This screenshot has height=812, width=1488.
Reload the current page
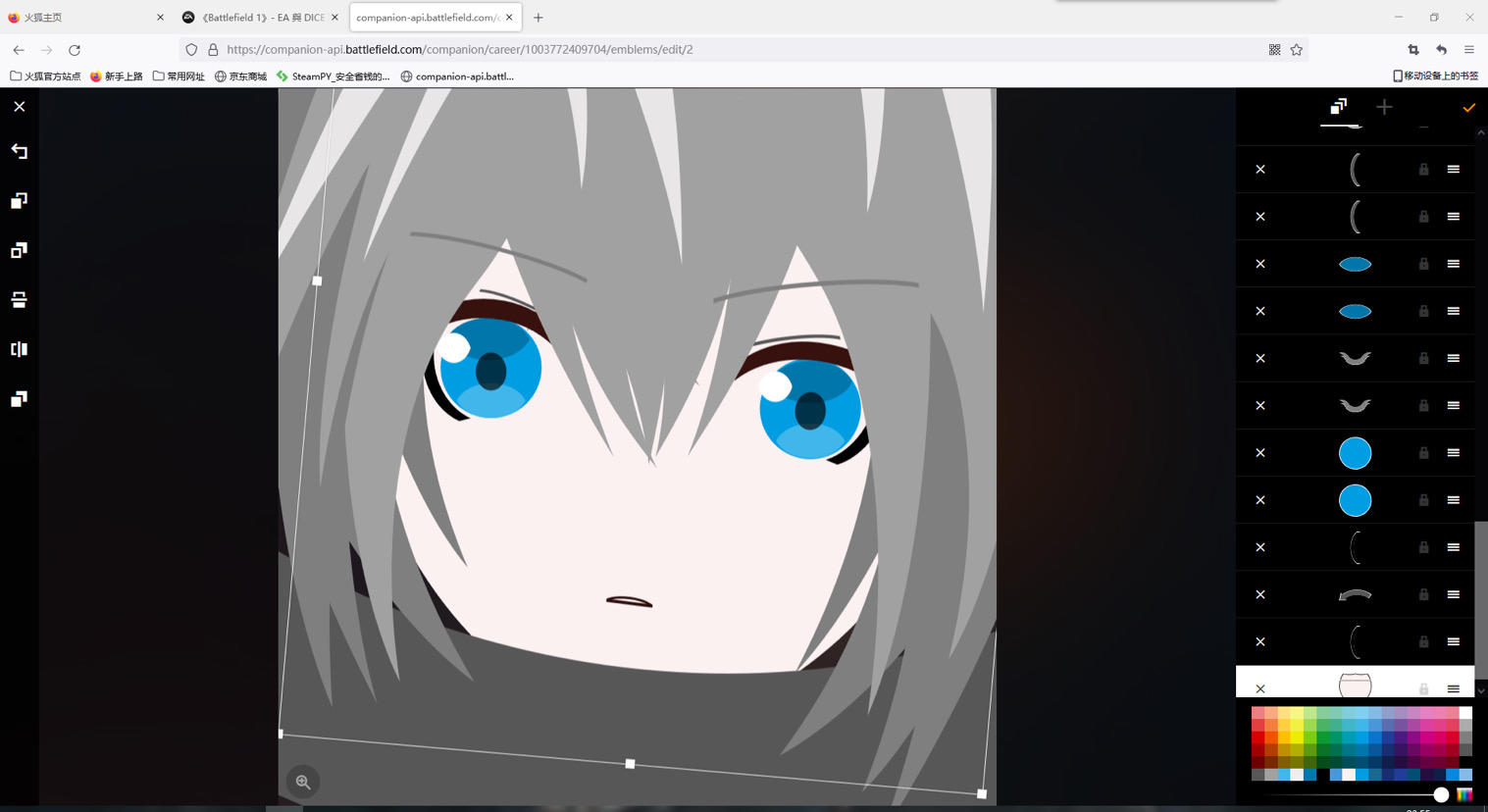point(75,49)
